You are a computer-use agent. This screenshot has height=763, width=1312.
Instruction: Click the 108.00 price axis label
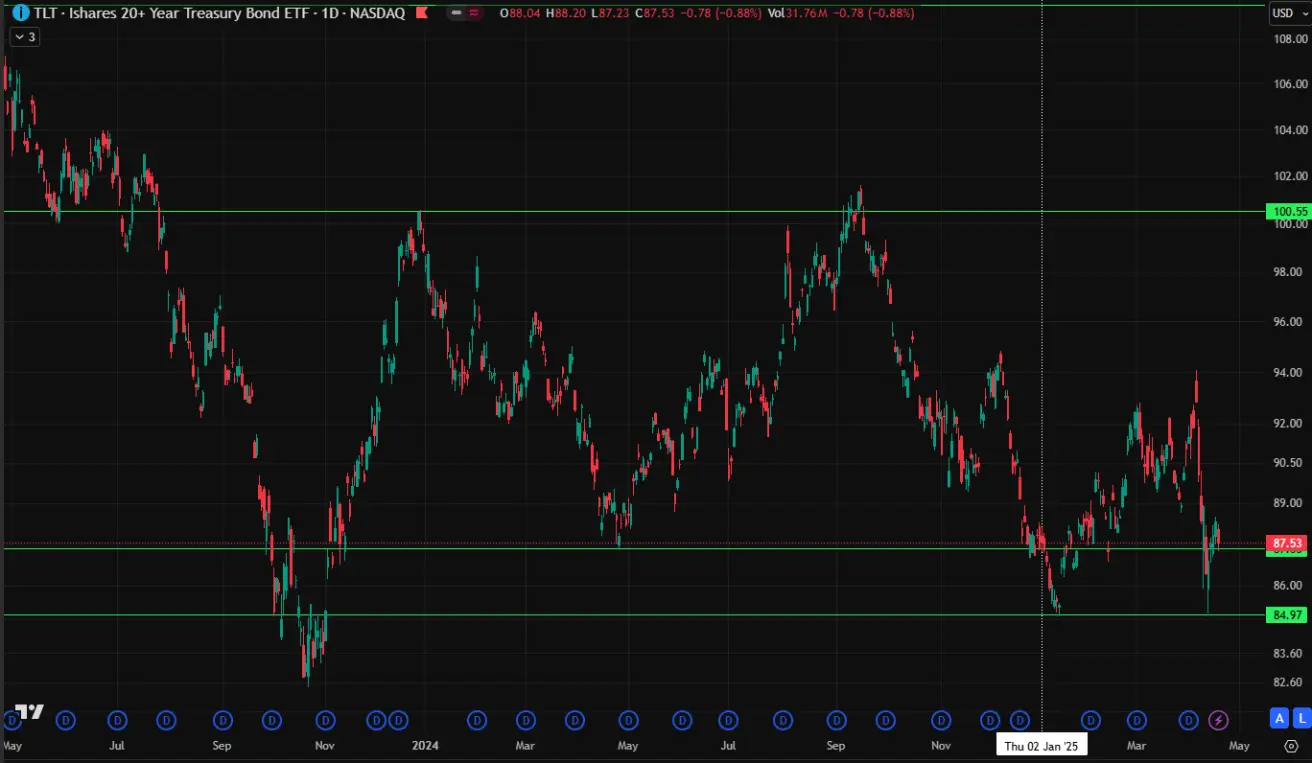click(1289, 39)
